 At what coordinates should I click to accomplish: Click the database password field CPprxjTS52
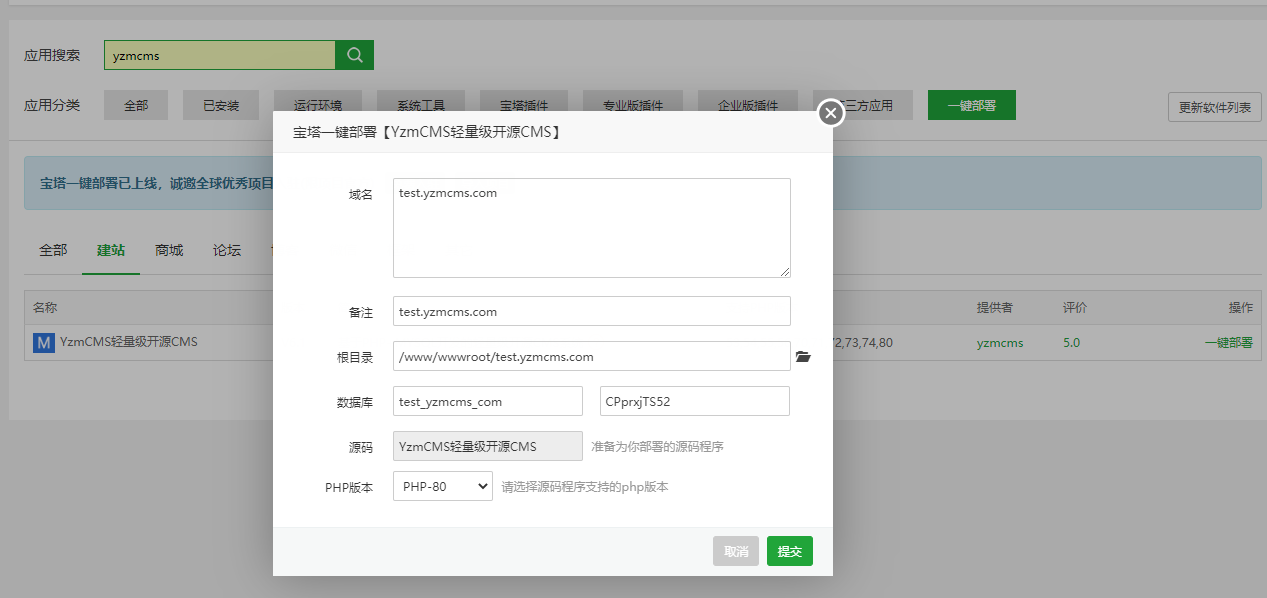tap(694, 401)
